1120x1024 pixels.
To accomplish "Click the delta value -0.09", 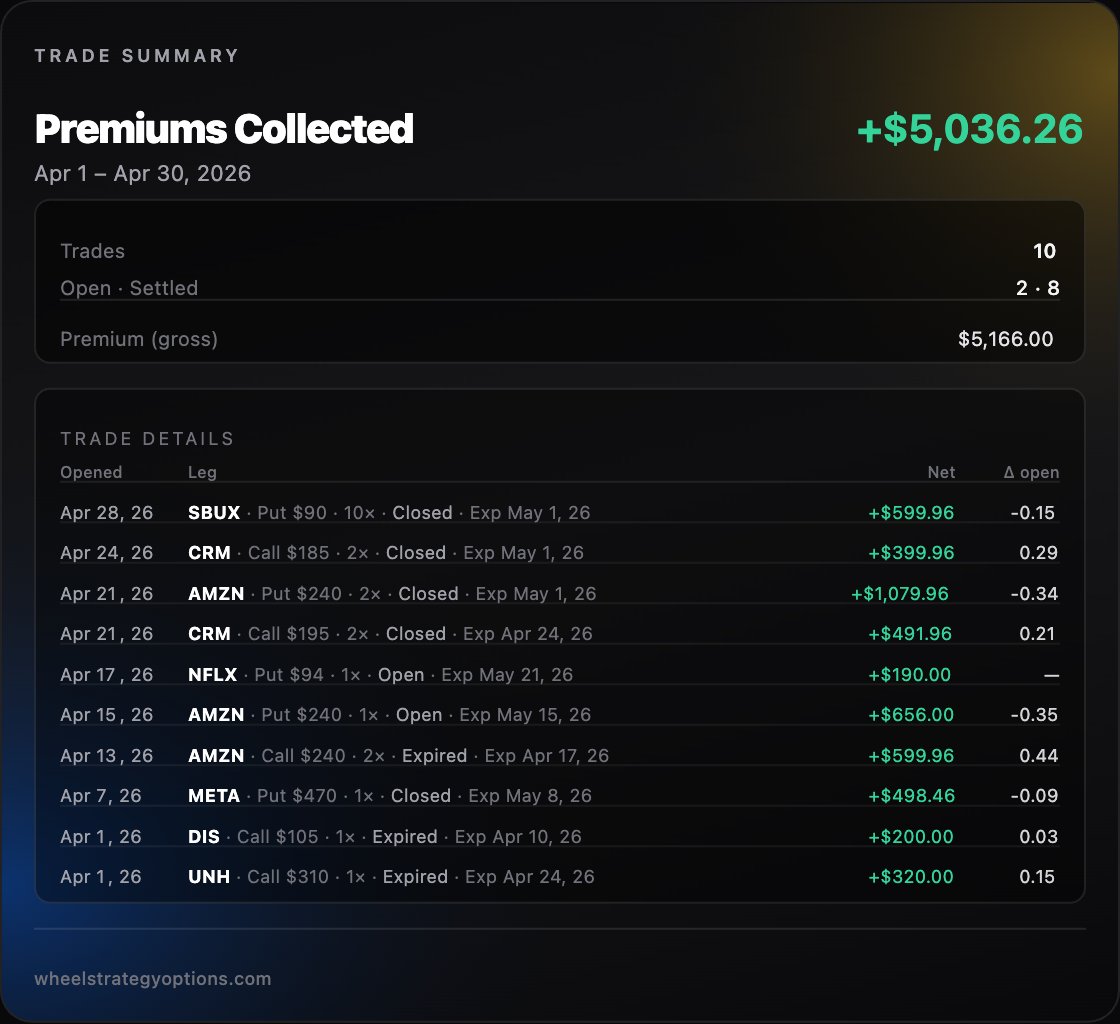I will 1034,795.
